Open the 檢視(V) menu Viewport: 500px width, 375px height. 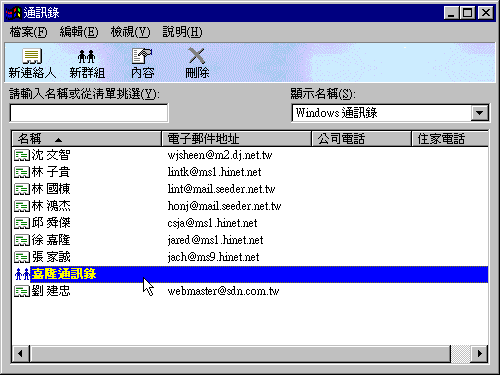click(130, 32)
